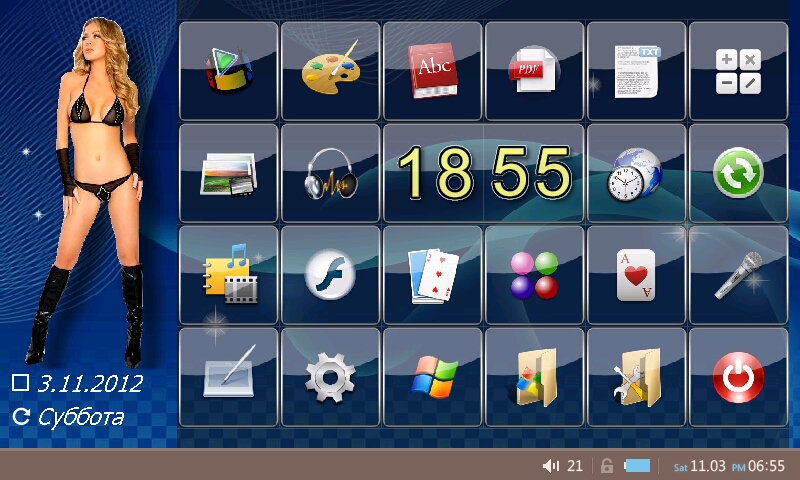This screenshot has width=800, height=480.
Task: Open the gear settings tile
Action: pos(331,377)
